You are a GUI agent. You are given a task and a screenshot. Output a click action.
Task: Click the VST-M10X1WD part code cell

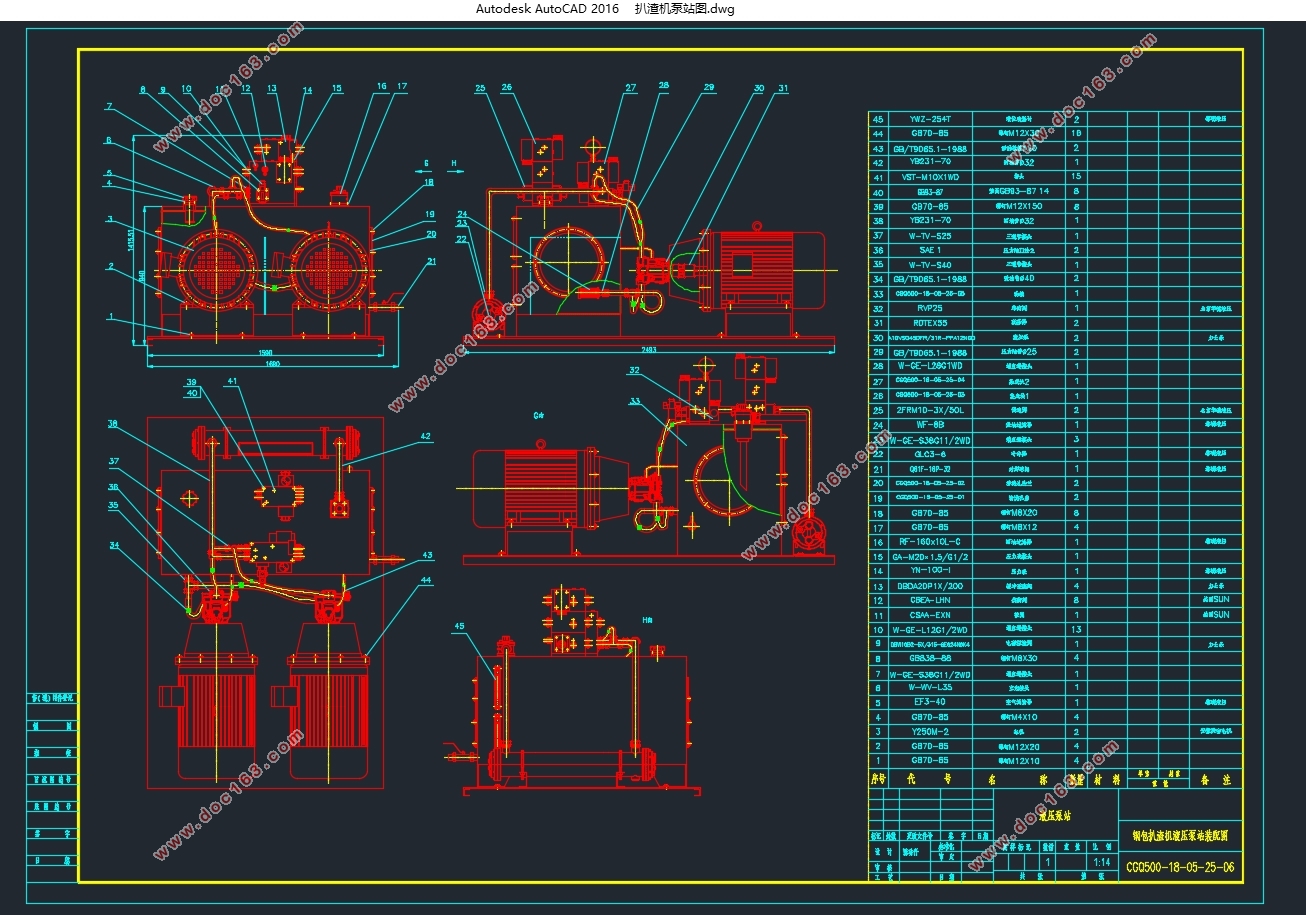pos(932,177)
